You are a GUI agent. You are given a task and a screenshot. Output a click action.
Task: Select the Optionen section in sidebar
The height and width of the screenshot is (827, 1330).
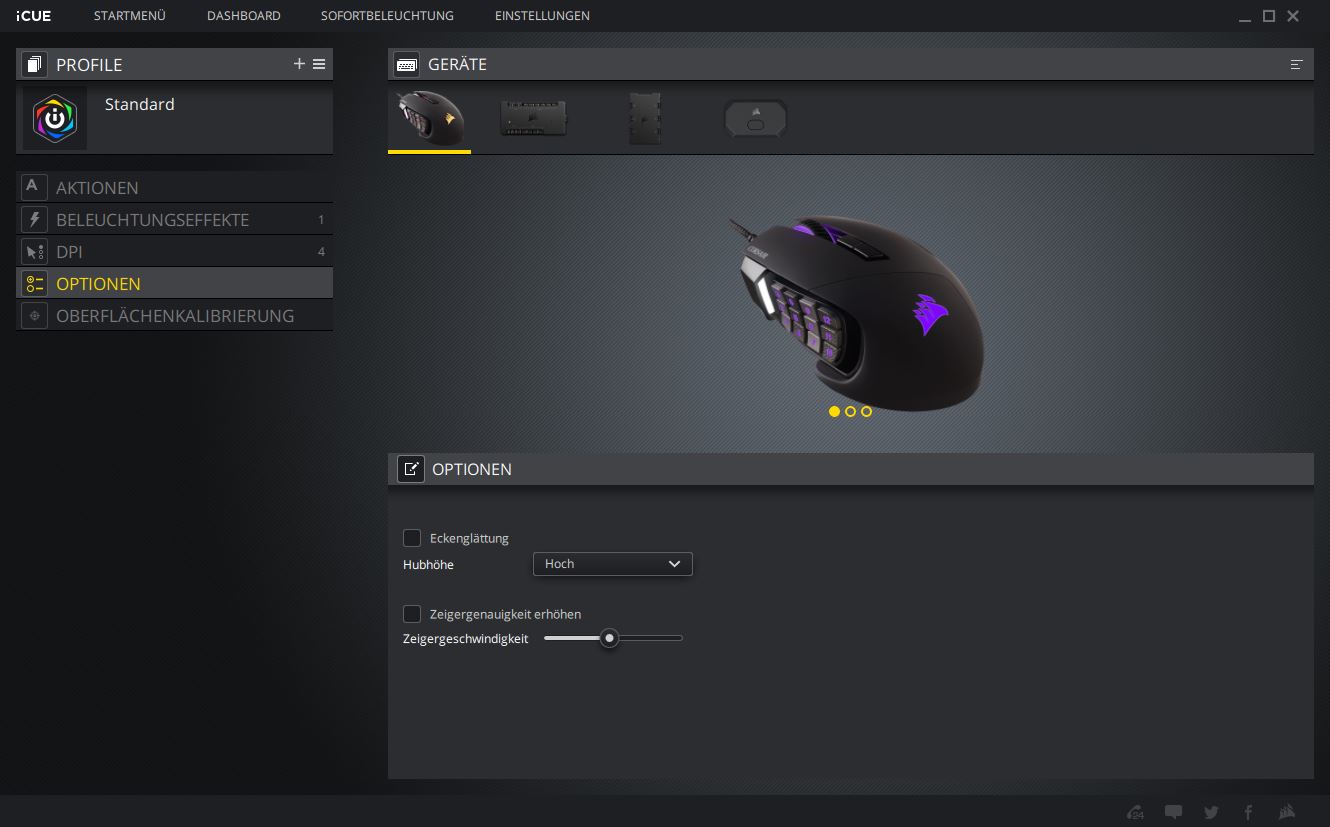pyautogui.click(x=175, y=283)
